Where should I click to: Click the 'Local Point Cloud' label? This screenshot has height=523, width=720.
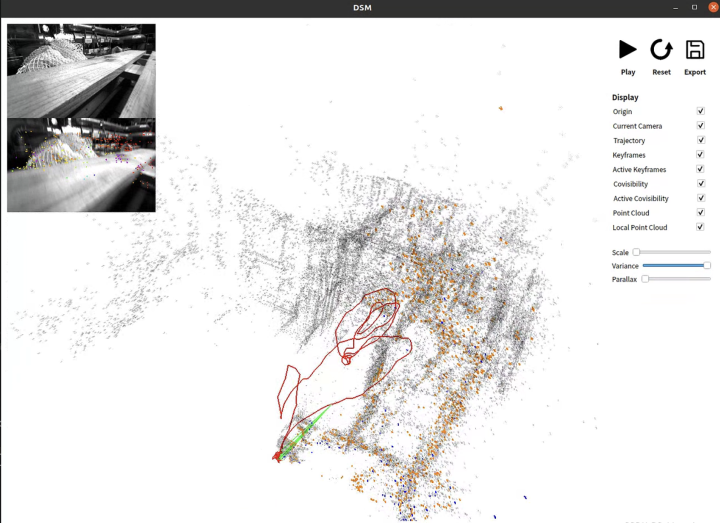tap(640, 227)
